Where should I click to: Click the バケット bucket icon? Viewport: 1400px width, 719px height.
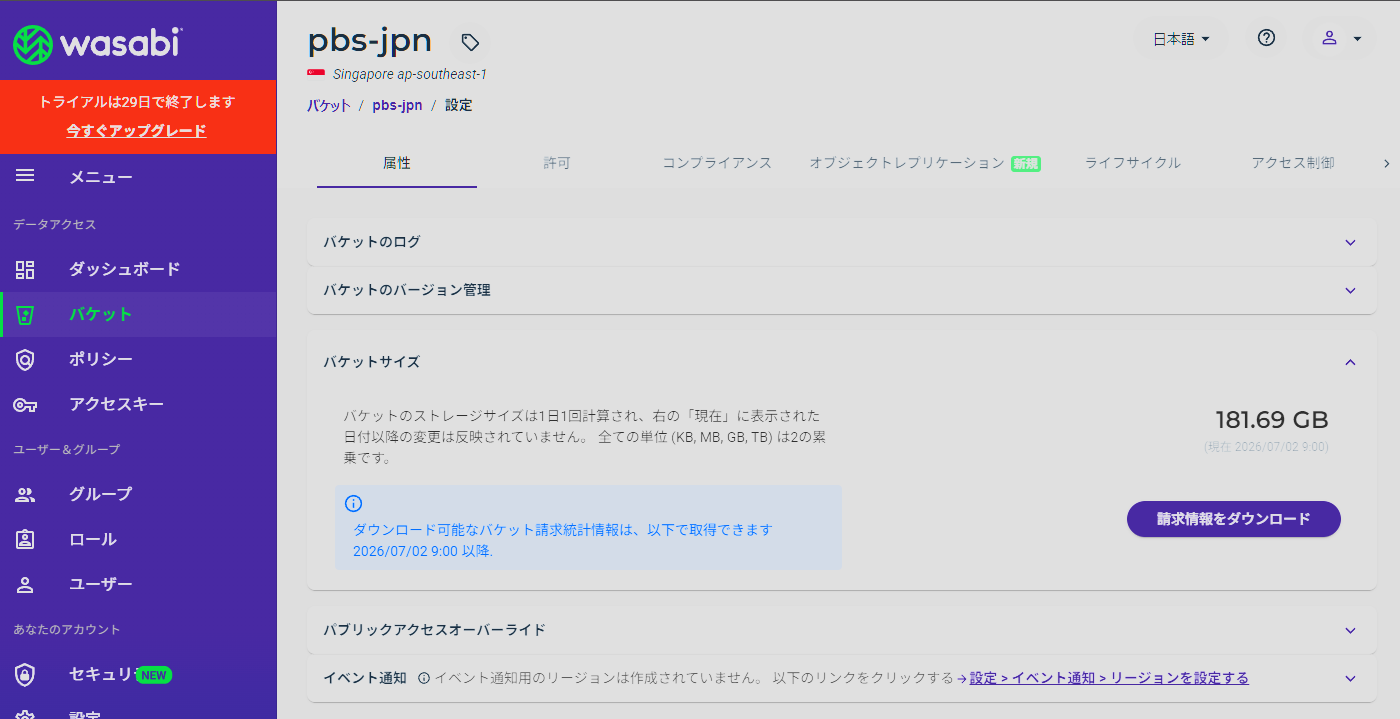tap(25, 315)
